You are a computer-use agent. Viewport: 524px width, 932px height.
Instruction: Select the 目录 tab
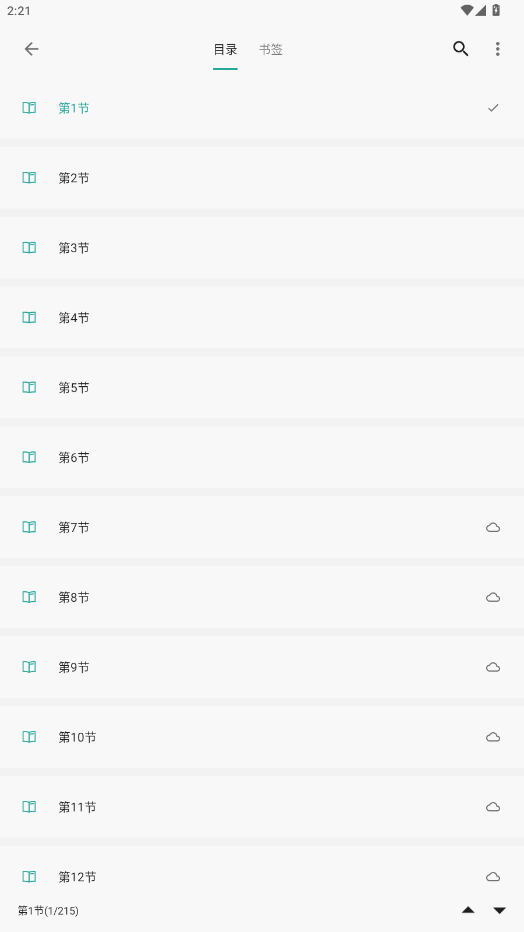[225, 50]
